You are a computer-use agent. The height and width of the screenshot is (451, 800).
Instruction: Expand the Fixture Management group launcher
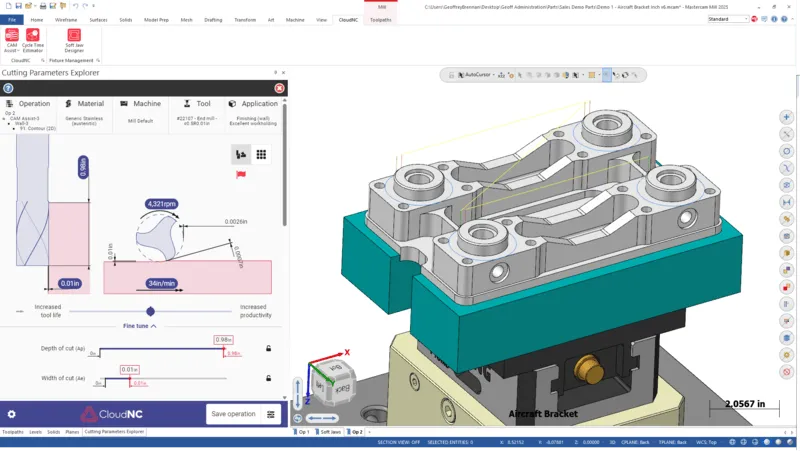[98, 60]
